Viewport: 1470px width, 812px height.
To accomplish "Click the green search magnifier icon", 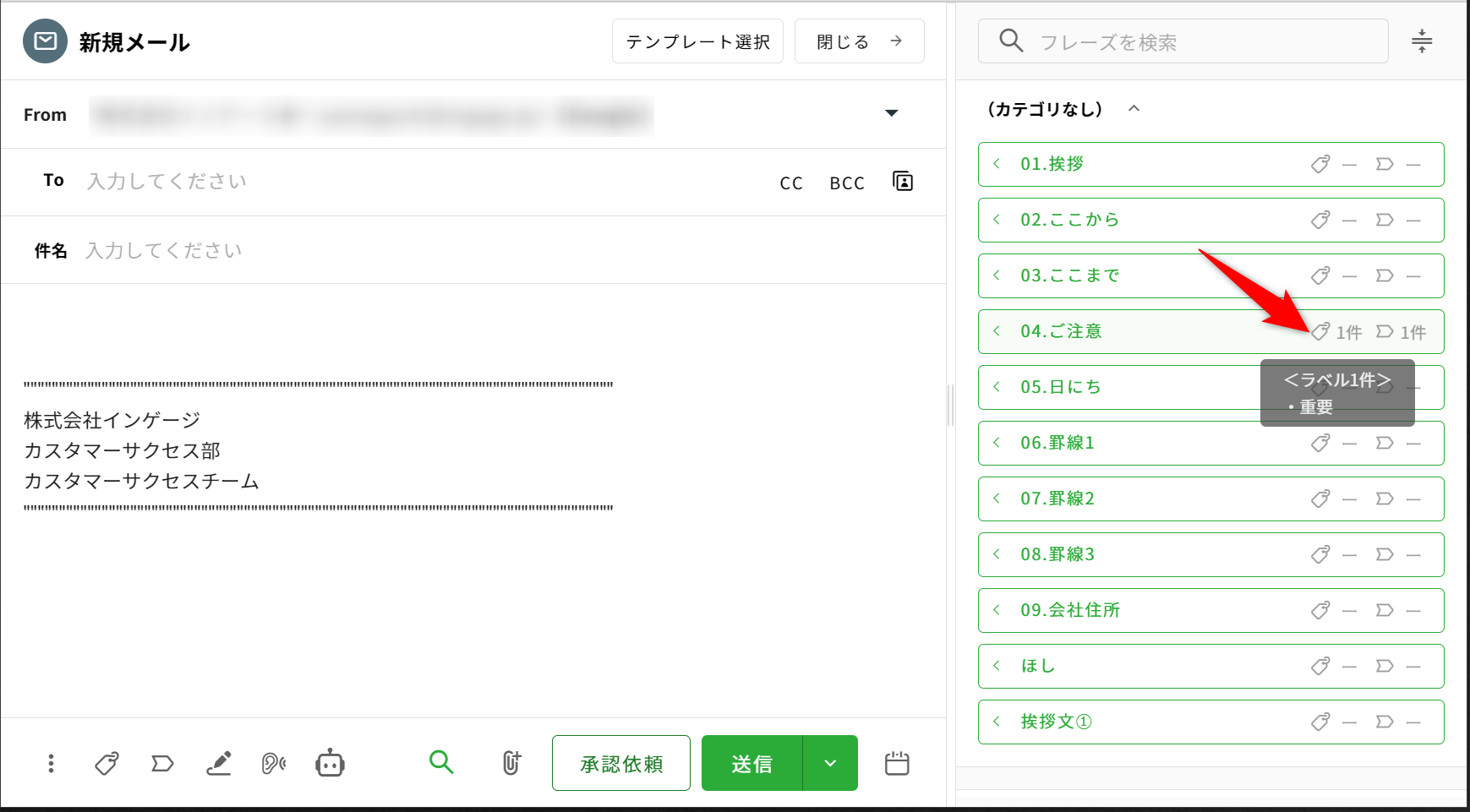I will (x=441, y=762).
